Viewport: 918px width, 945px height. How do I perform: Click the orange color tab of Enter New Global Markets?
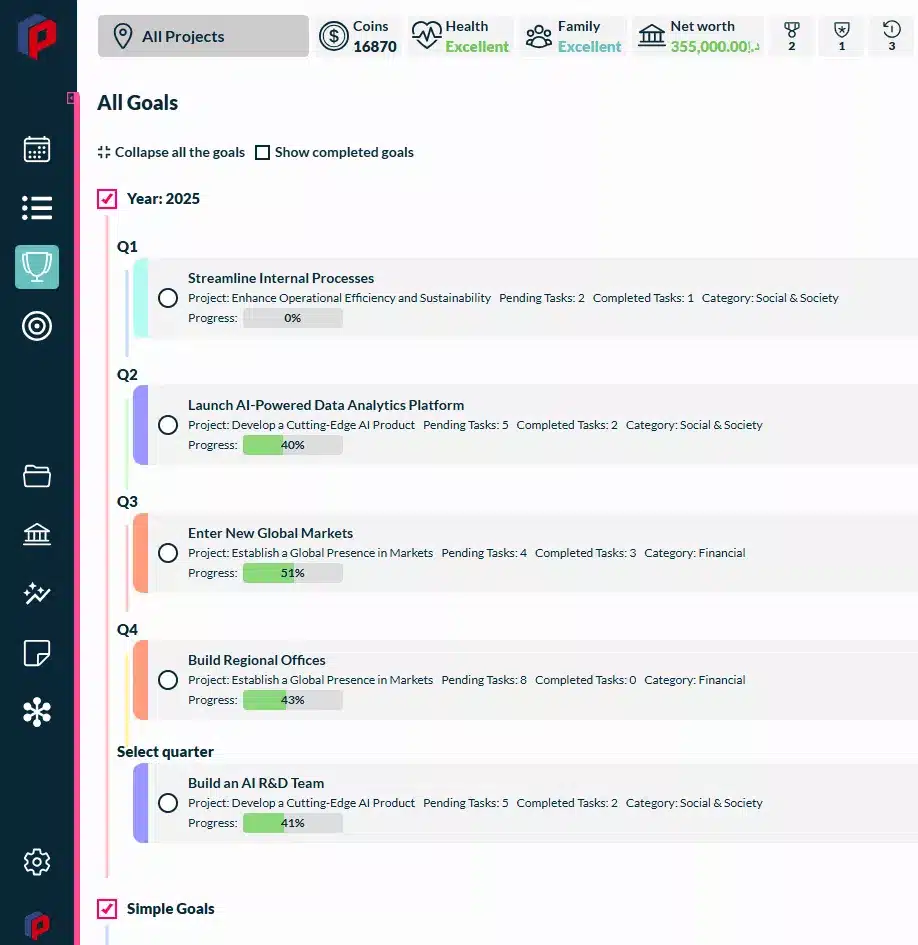[x=140, y=553]
